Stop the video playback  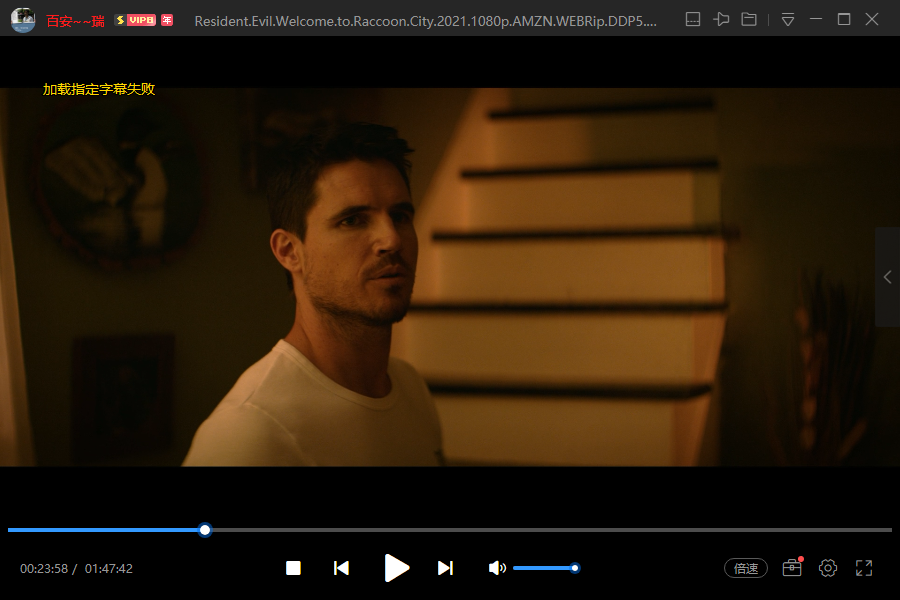(293, 568)
